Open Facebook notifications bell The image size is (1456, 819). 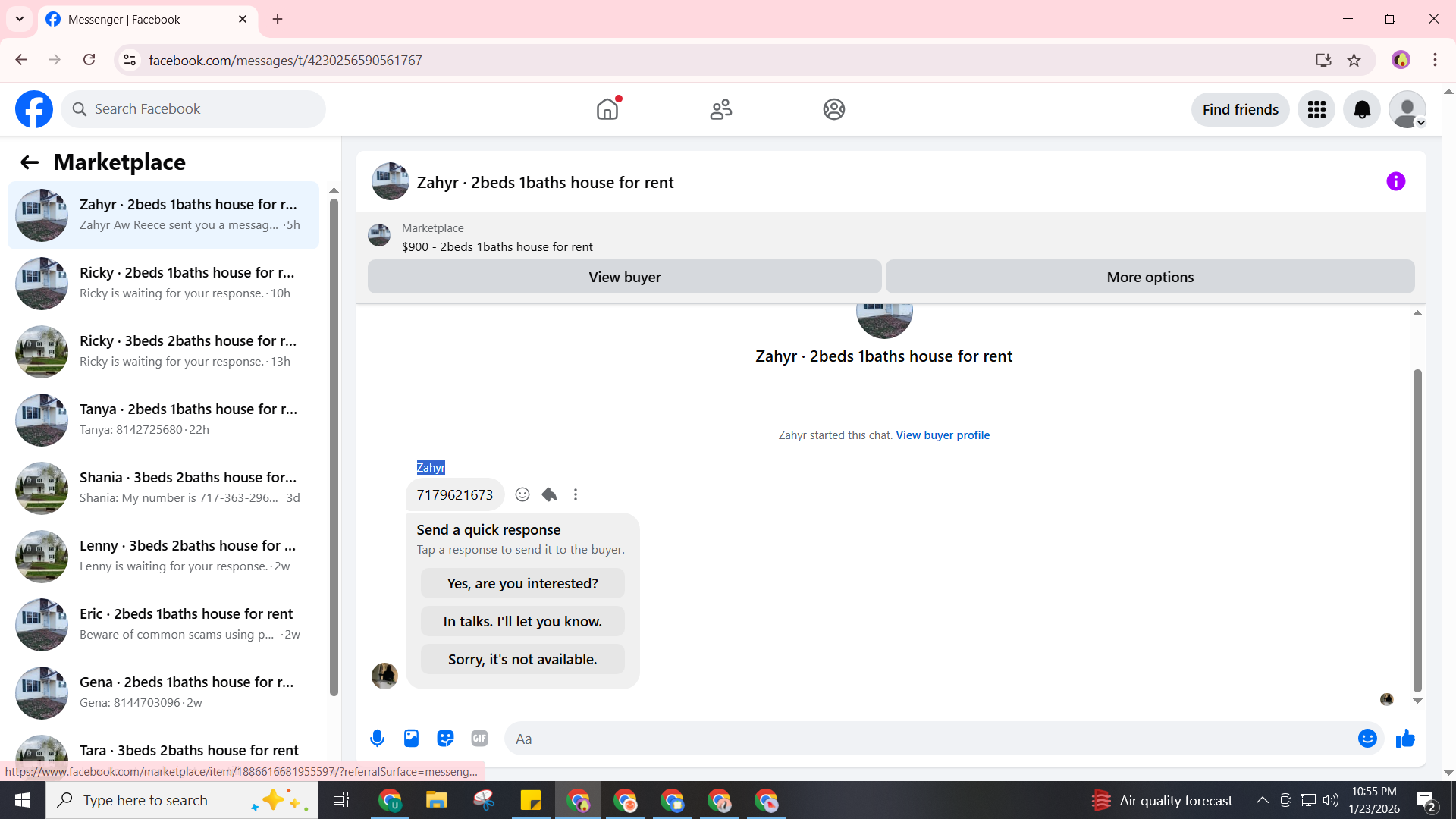coord(1362,110)
